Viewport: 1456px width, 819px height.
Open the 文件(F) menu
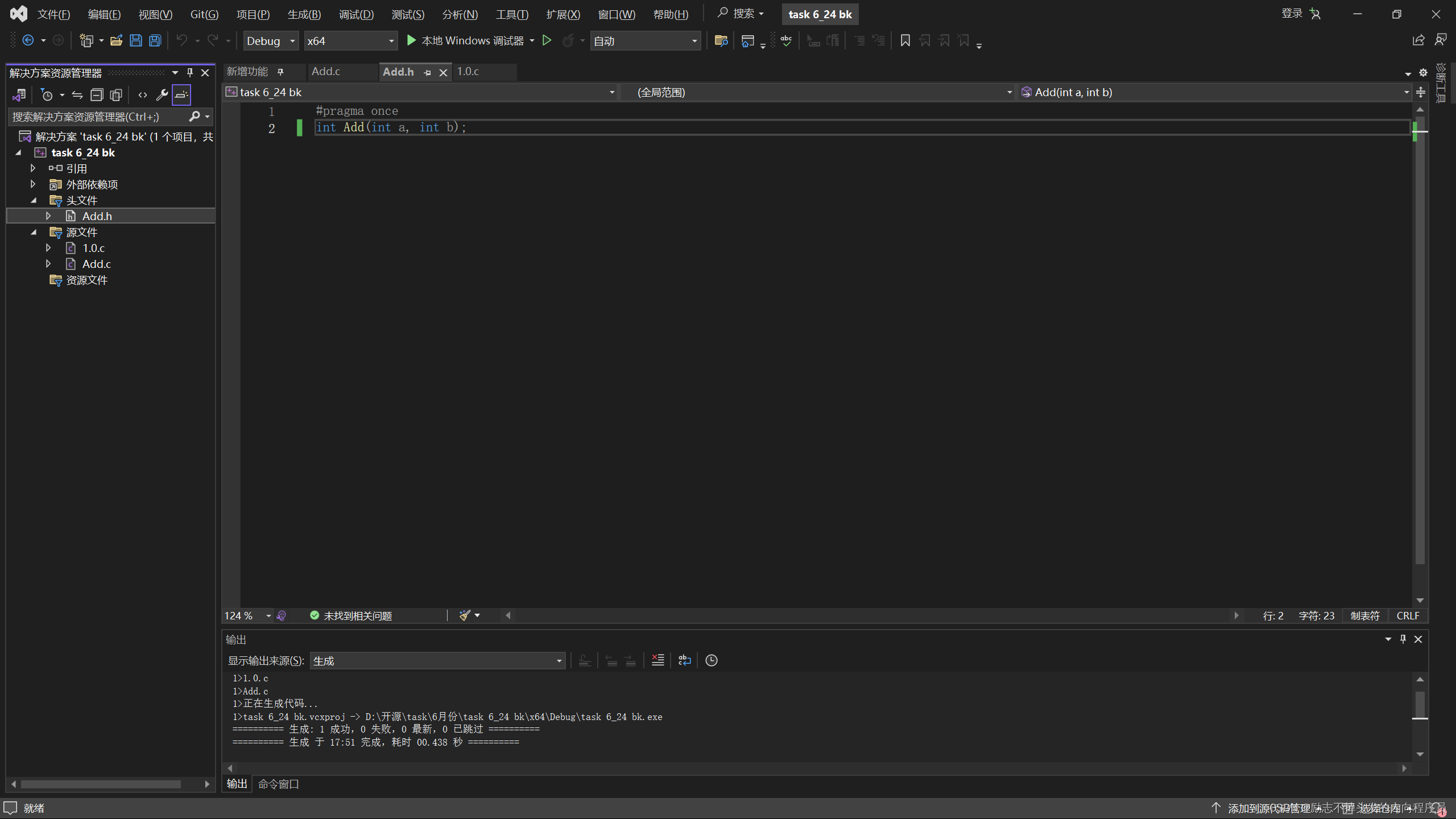[x=53, y=14]
